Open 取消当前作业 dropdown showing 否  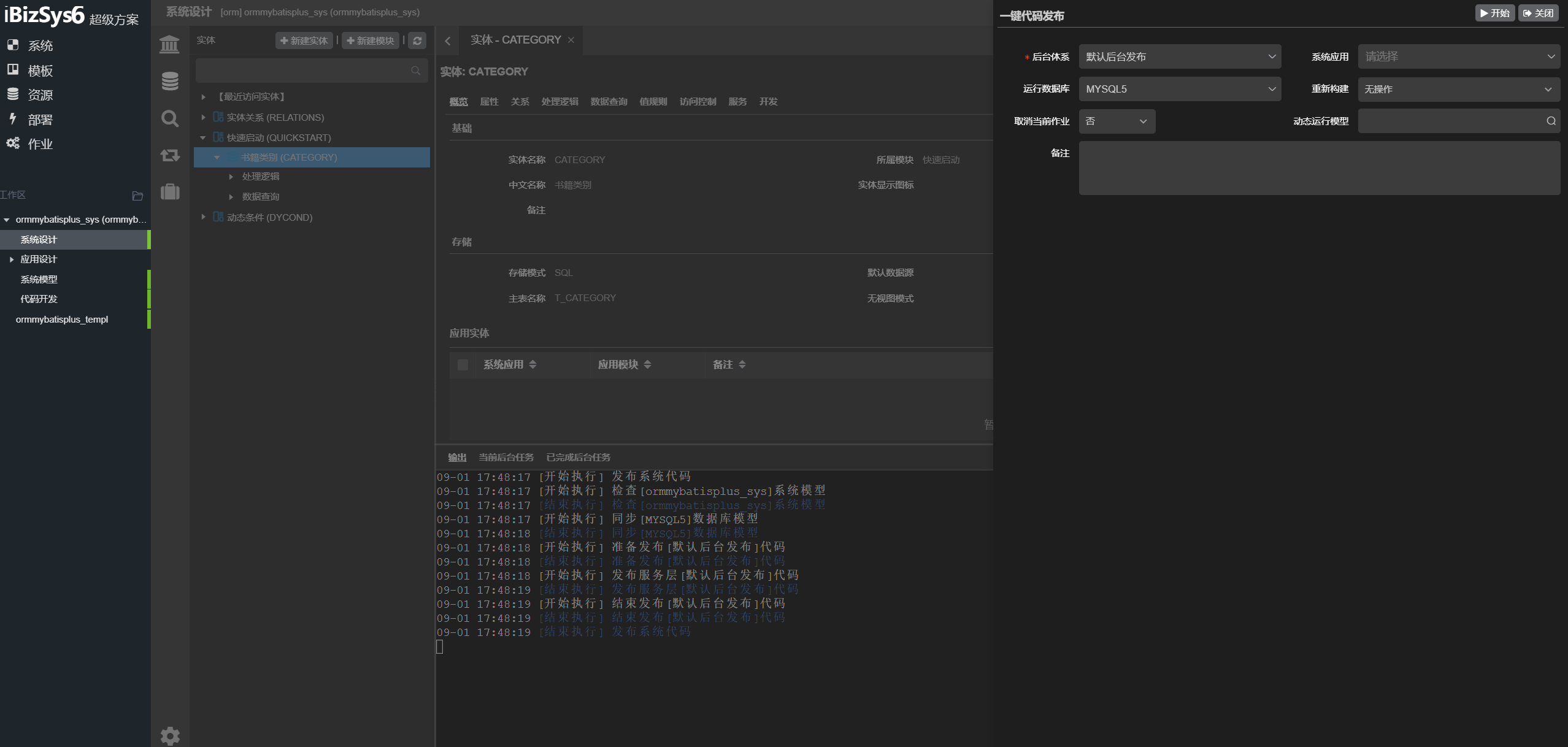click(1117, 121)
